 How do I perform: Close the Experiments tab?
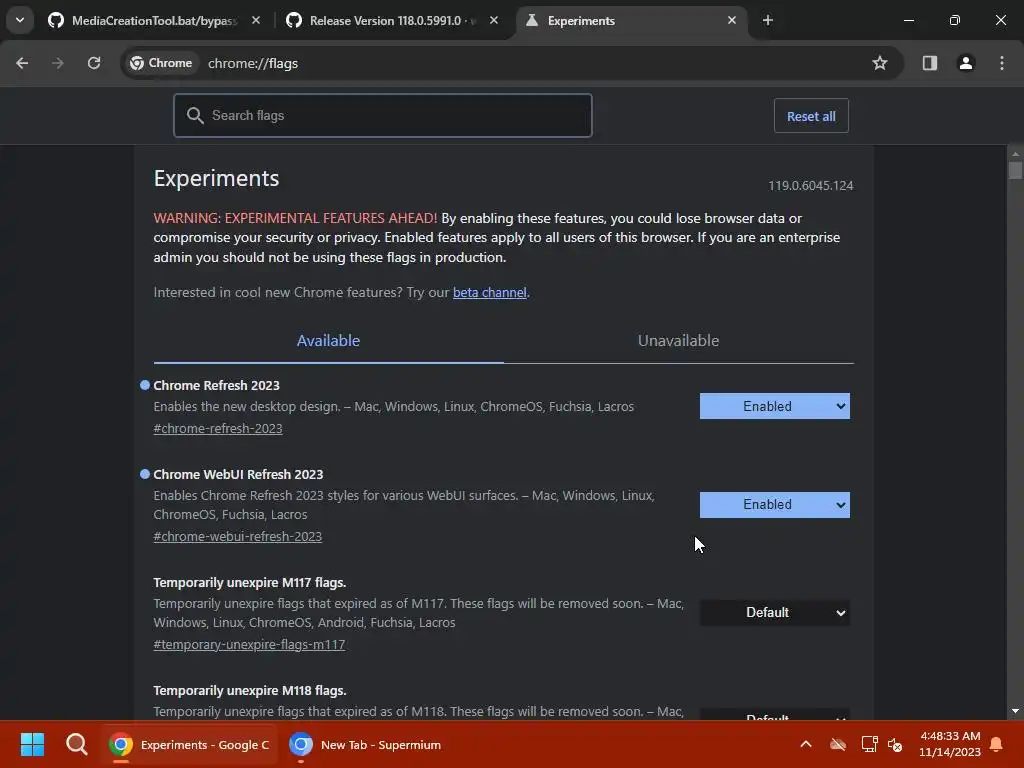(731, 20)
